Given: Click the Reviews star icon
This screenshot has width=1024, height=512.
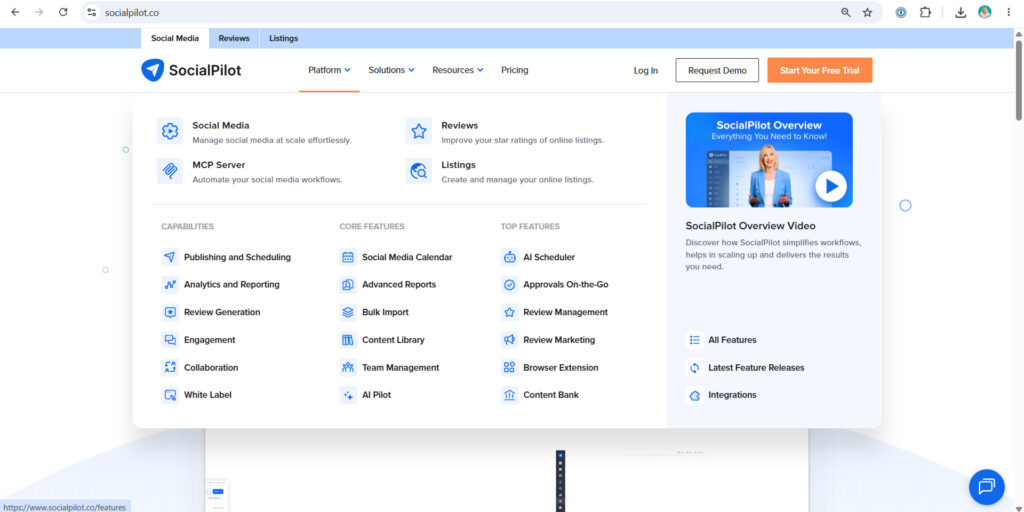Looking at the screenshot, I should (419, 131).
